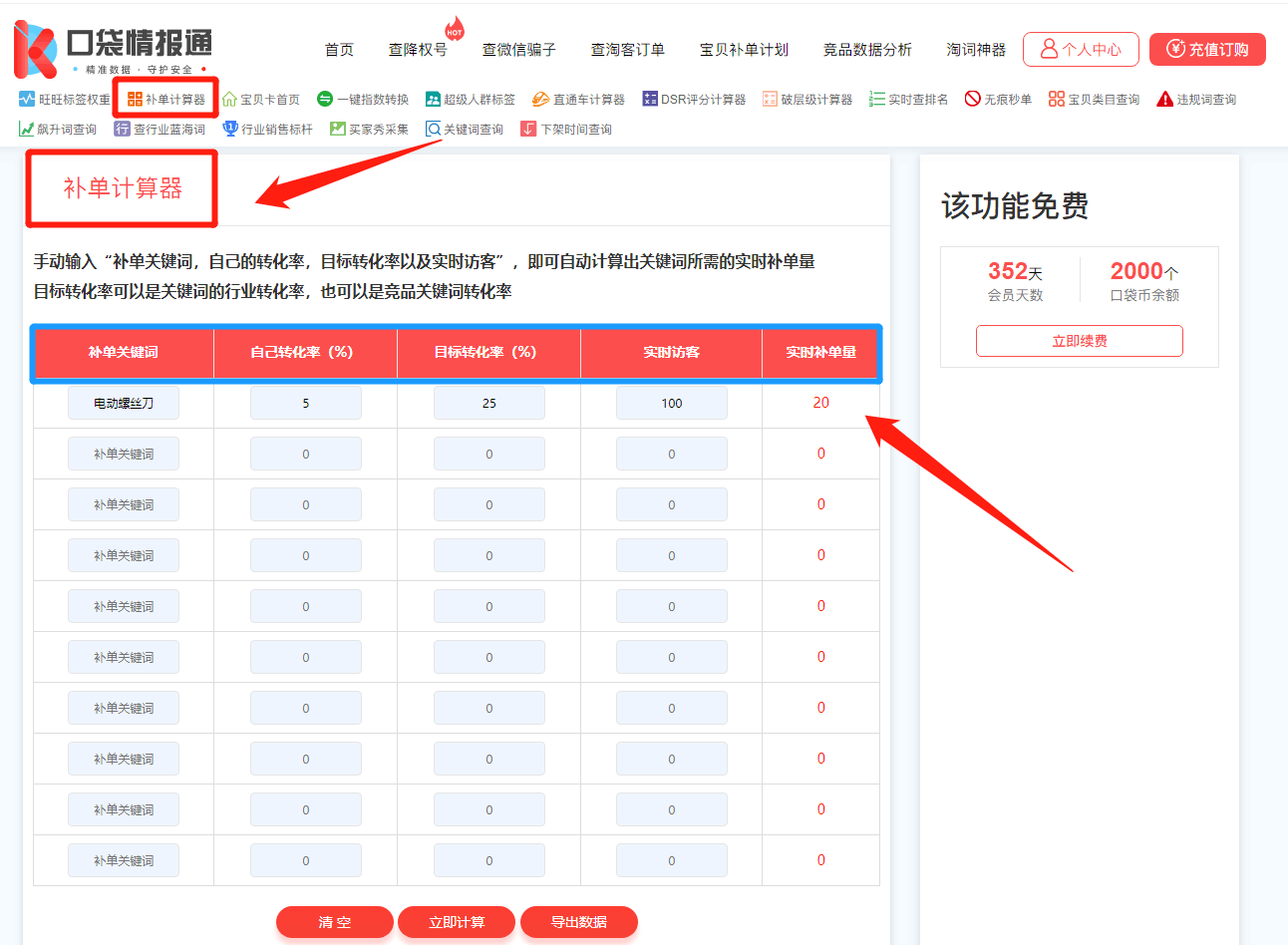The height and width of the screenshot is (945, 1288).
Task: Open 飙升词查询 rising chart icon
Action: [x=27, y=129]
